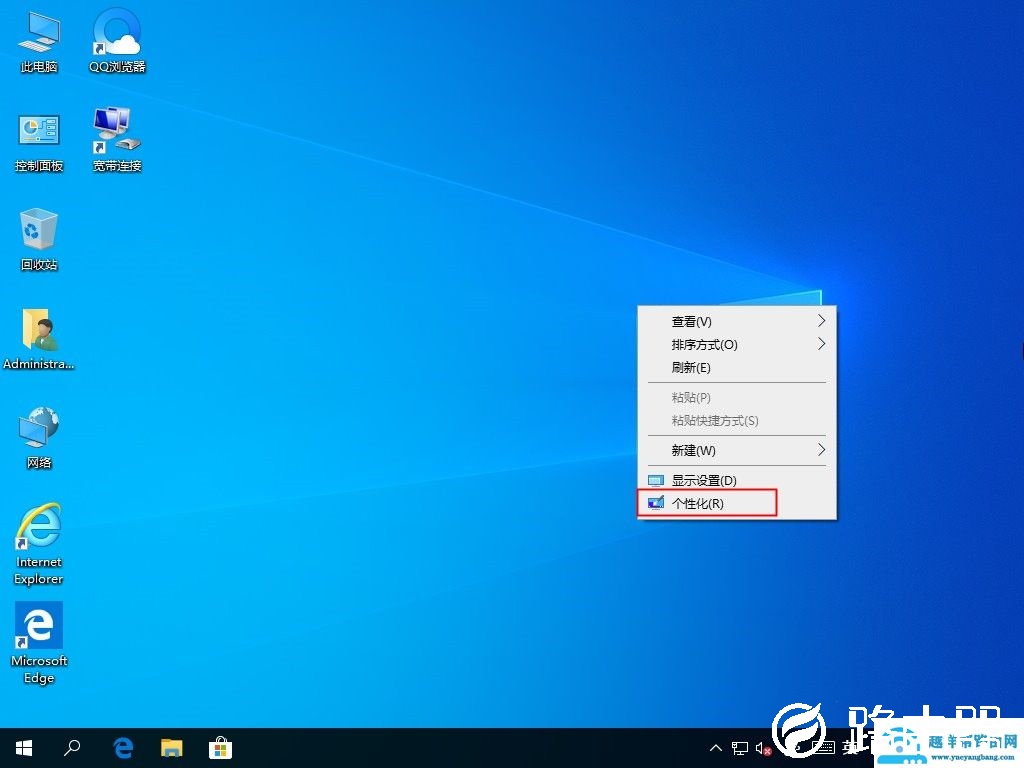Click the 英 input language indicator
The width and height of the screenshot is (1024, 768).
[x=849, y=747]
